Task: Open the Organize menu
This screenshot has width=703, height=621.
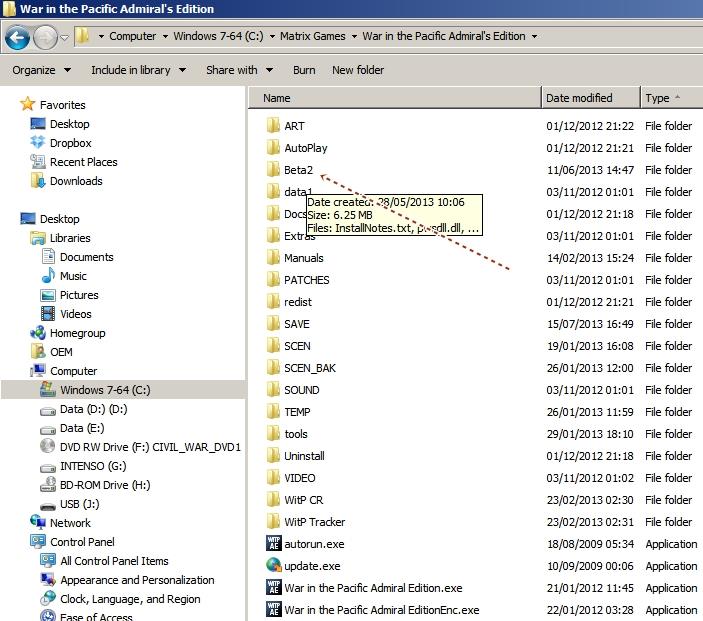Action: (41, 70)
